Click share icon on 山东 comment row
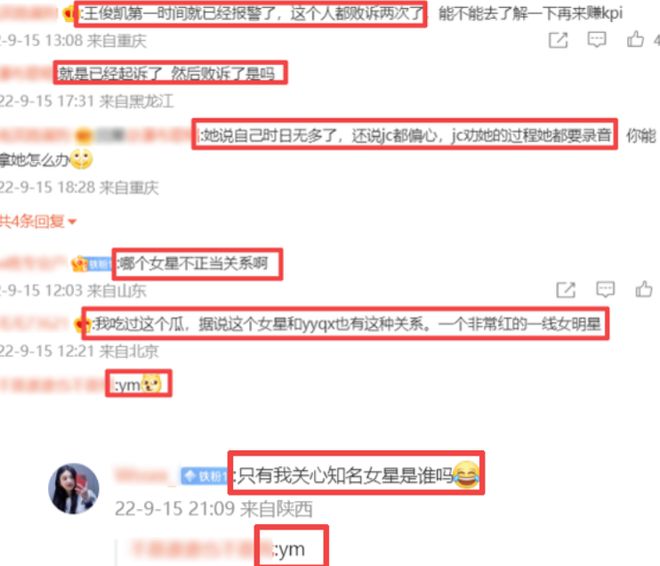This screenshot has width=660, height=566. coord(565,290)
